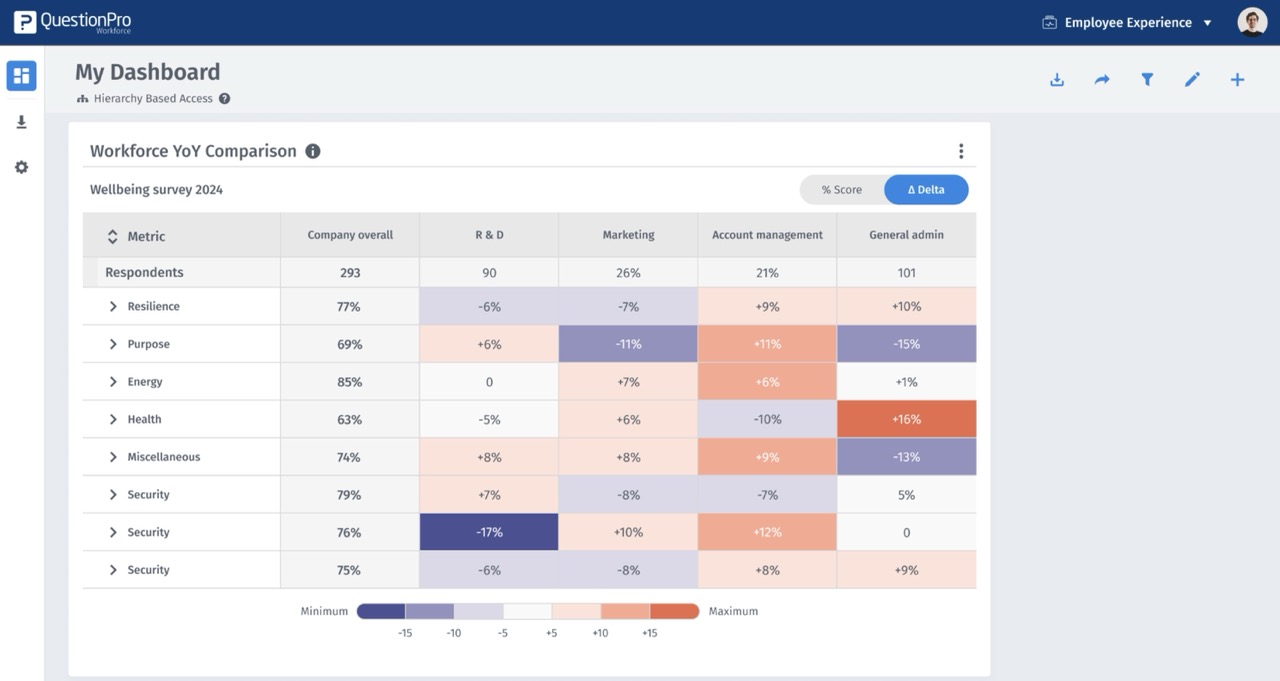Click the pencil edit icon
This screenshot has width=1280, height=681.
(x=1192, y=80)
